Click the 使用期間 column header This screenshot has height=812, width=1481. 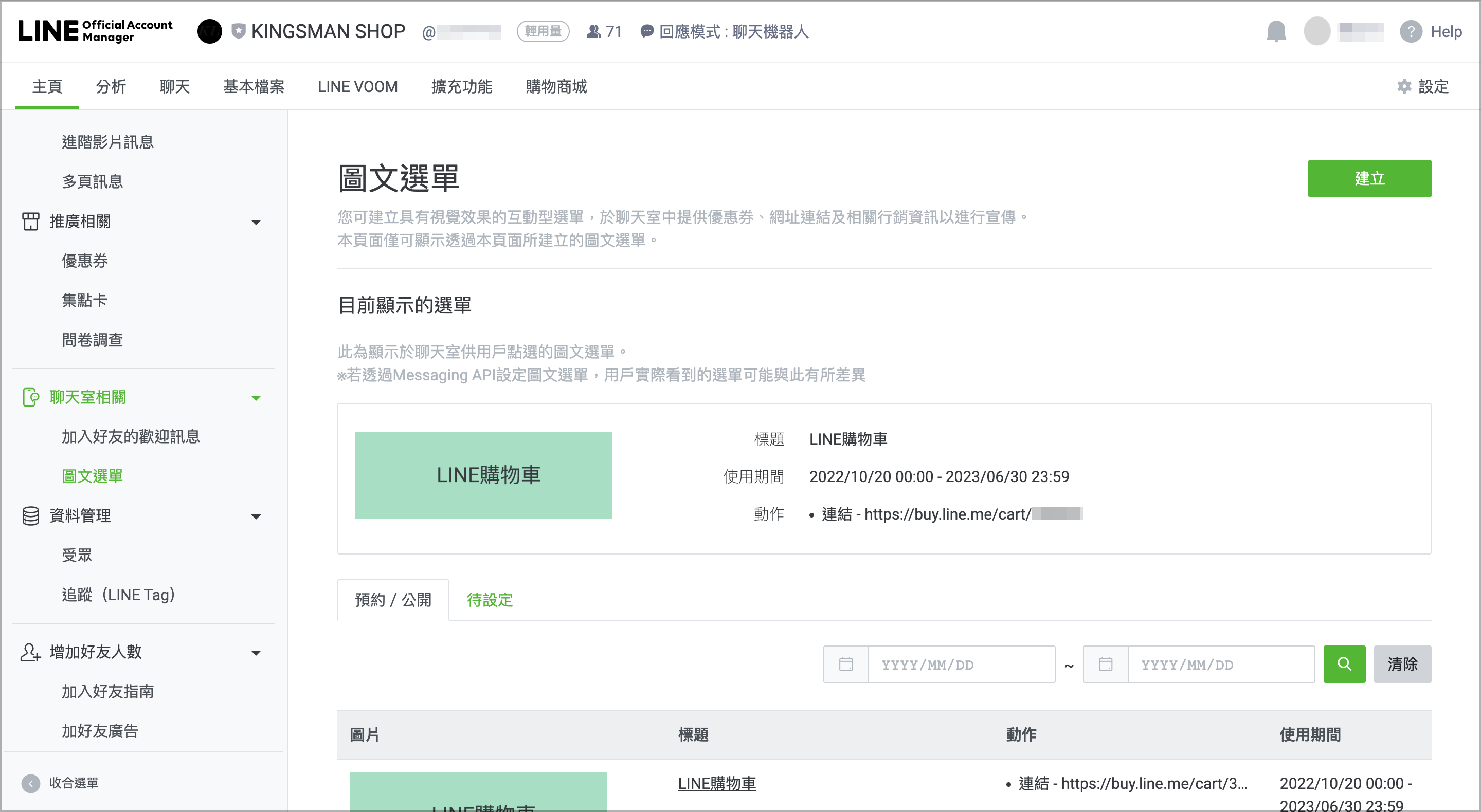(x=1310, y=734)
